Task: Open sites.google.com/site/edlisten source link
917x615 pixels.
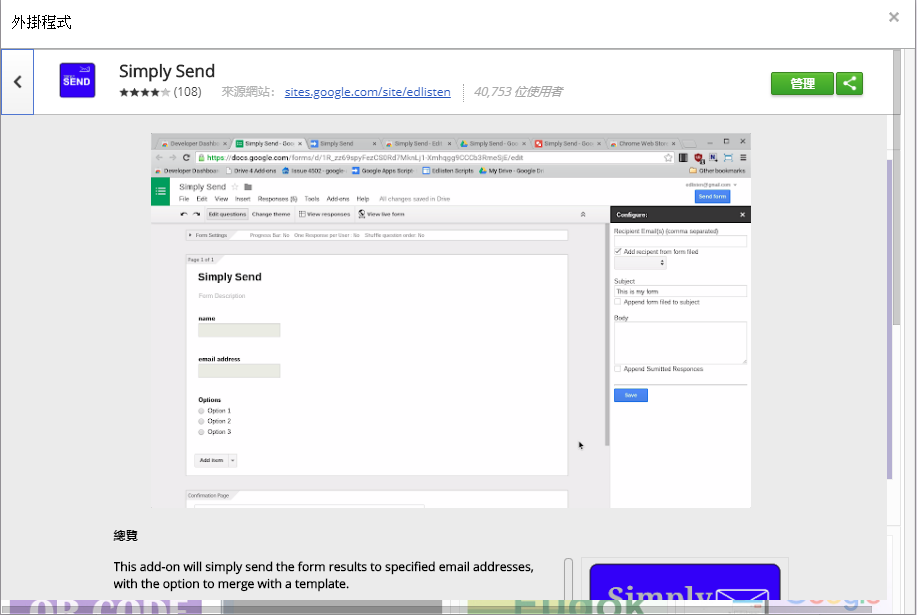Action: click(x=367, y=92)
